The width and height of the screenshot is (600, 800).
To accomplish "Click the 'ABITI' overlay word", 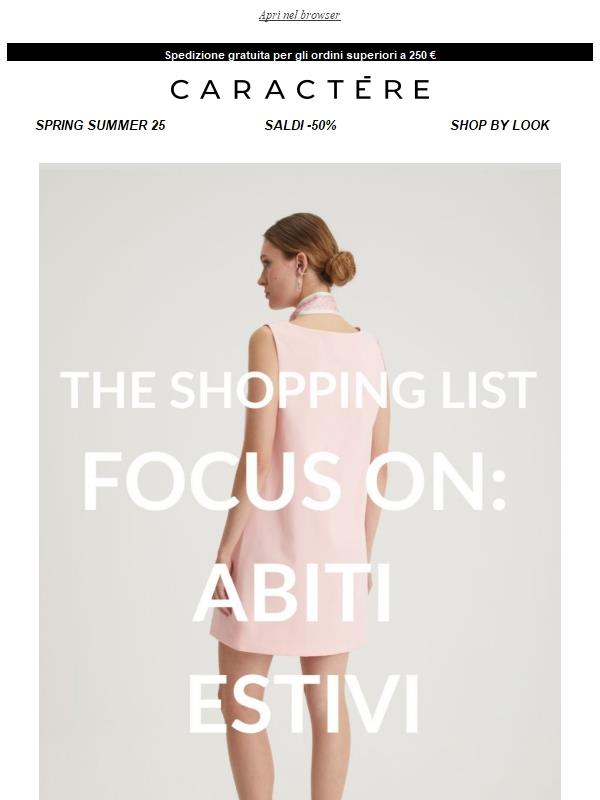I will pyautogui.click(x=292, y=593).
